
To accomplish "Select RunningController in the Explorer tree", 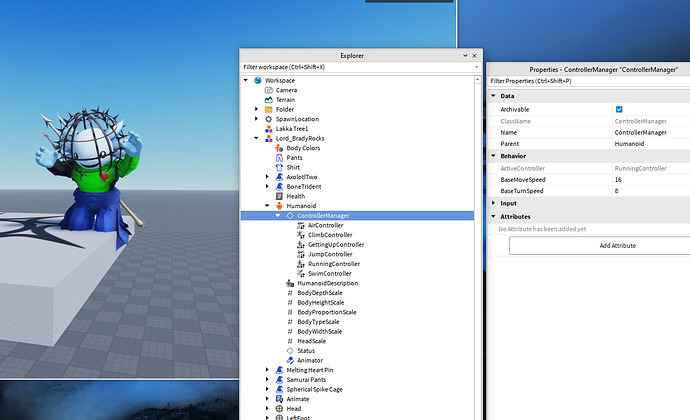I will tap(335, 264).
